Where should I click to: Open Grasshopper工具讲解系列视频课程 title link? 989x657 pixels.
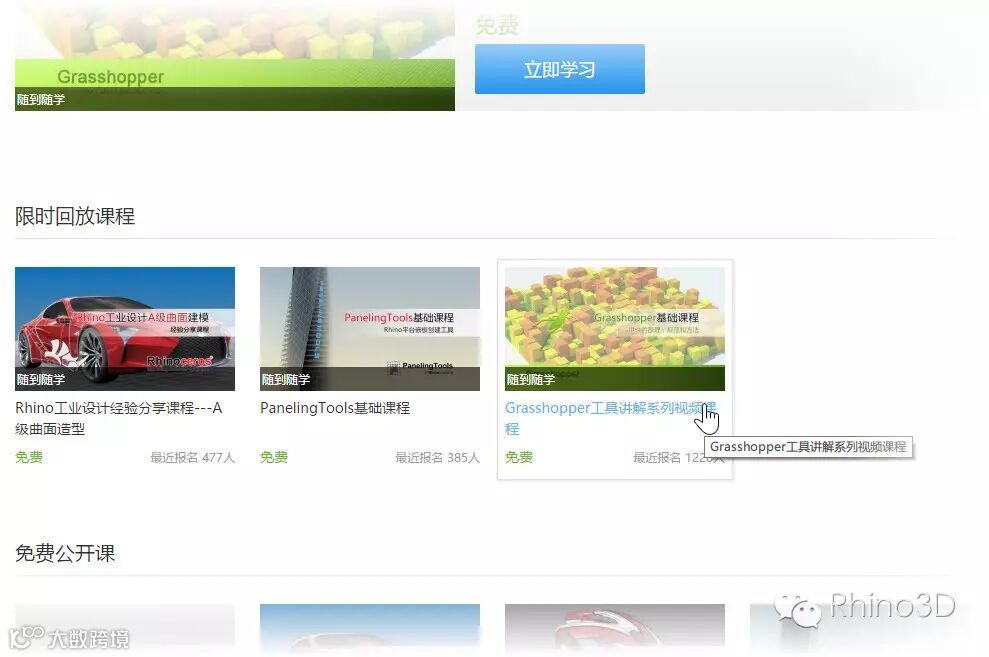coord(610,418)
